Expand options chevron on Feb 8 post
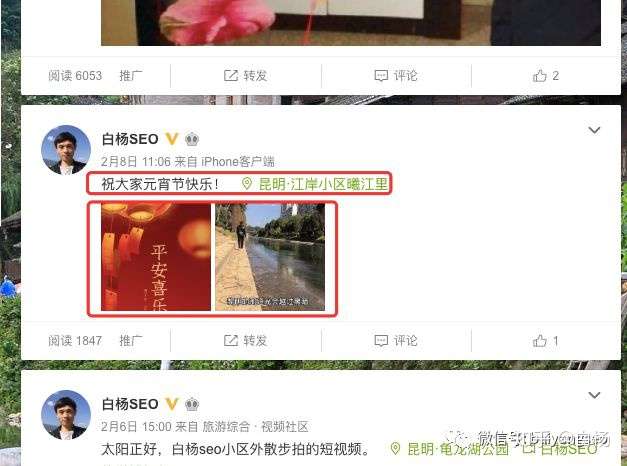Viewport: 627px width, 466px height. (x=594, y=130)
